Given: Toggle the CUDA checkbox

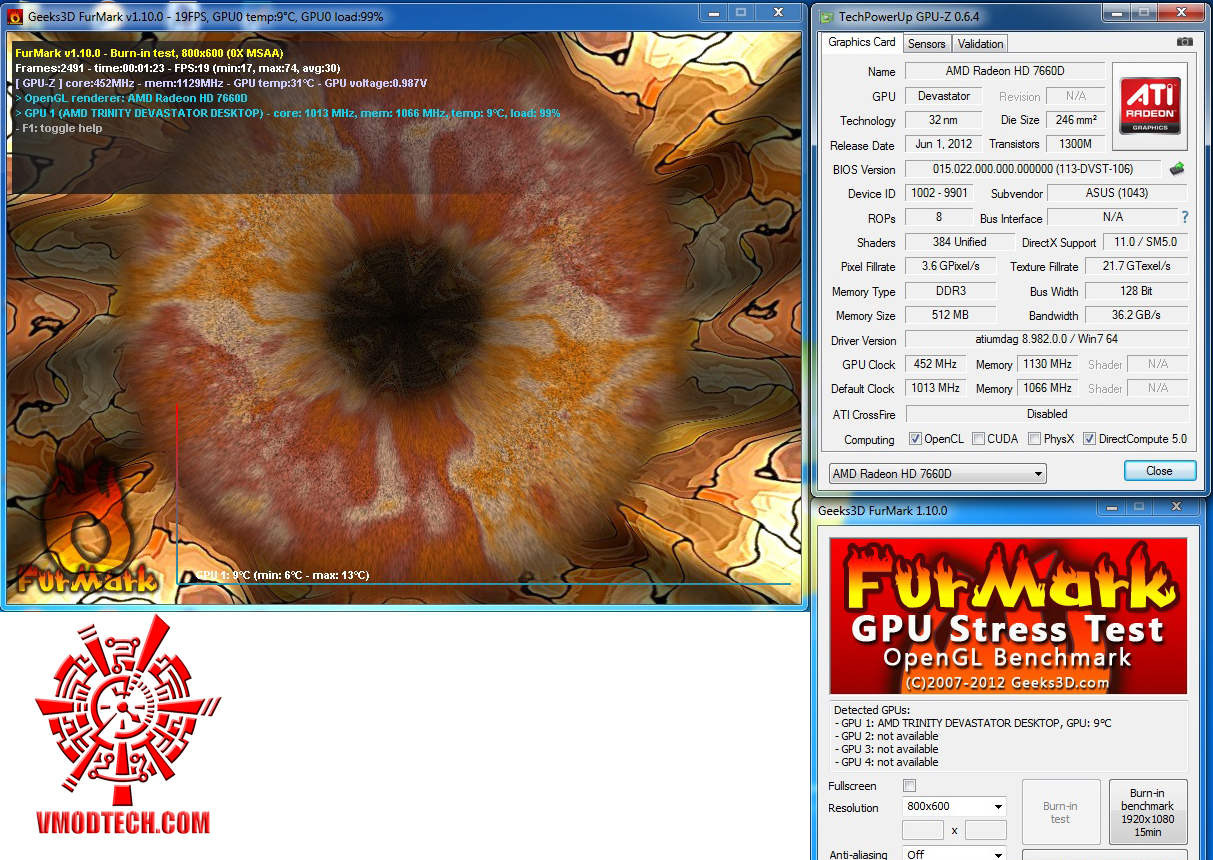Looking at the screenshot, I should pos(978,439).
